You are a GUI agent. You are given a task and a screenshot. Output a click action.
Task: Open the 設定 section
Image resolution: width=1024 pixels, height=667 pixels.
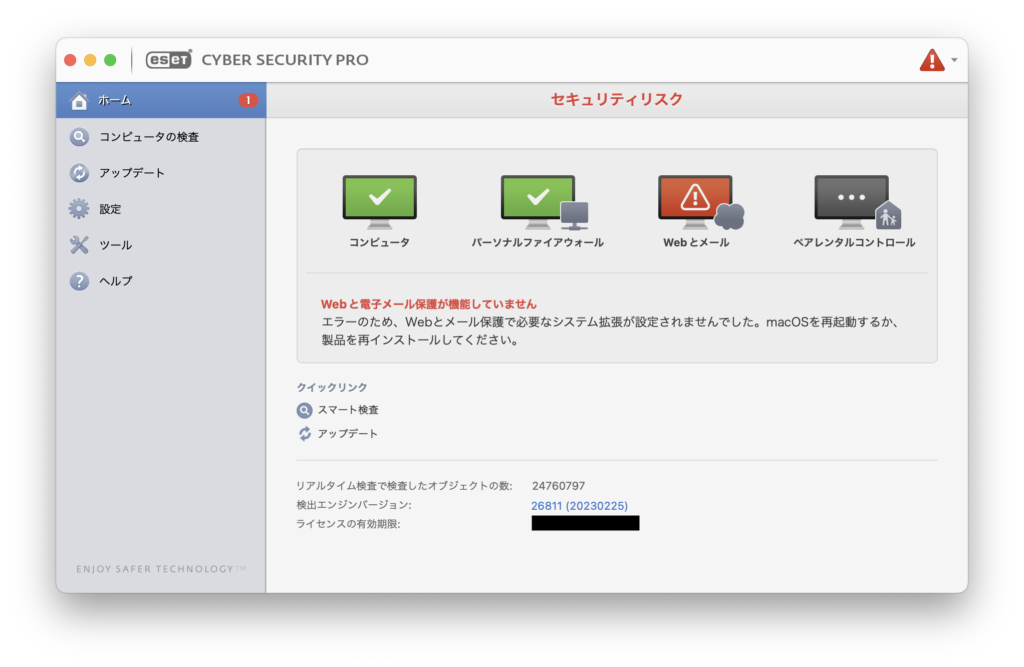pos(161,209)
